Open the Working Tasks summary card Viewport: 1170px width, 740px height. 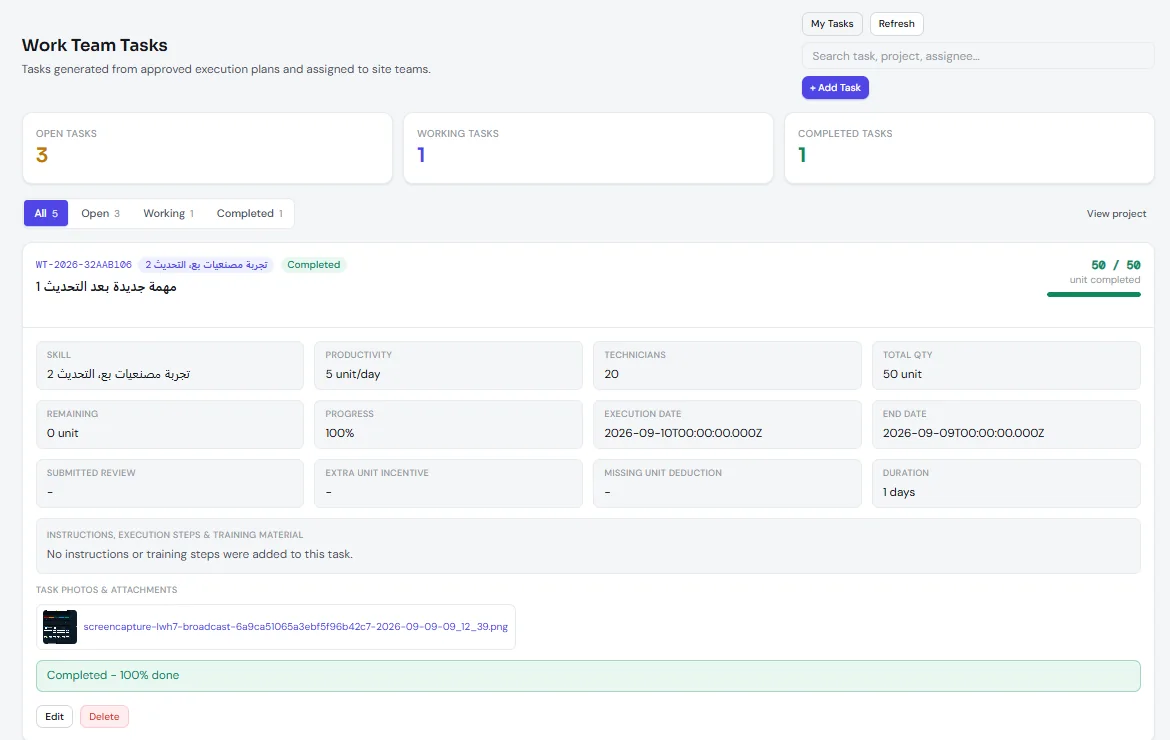(588, 148)
